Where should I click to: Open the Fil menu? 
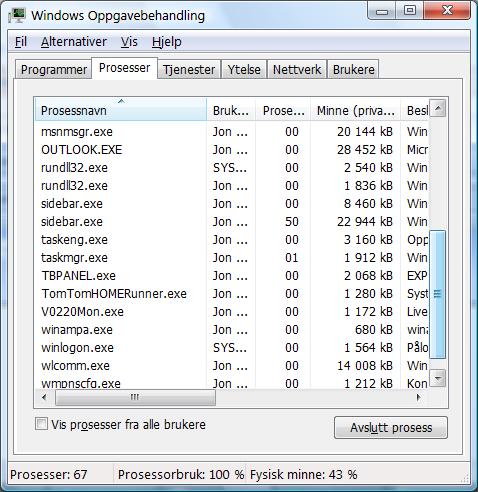click(x=21, y=42)
